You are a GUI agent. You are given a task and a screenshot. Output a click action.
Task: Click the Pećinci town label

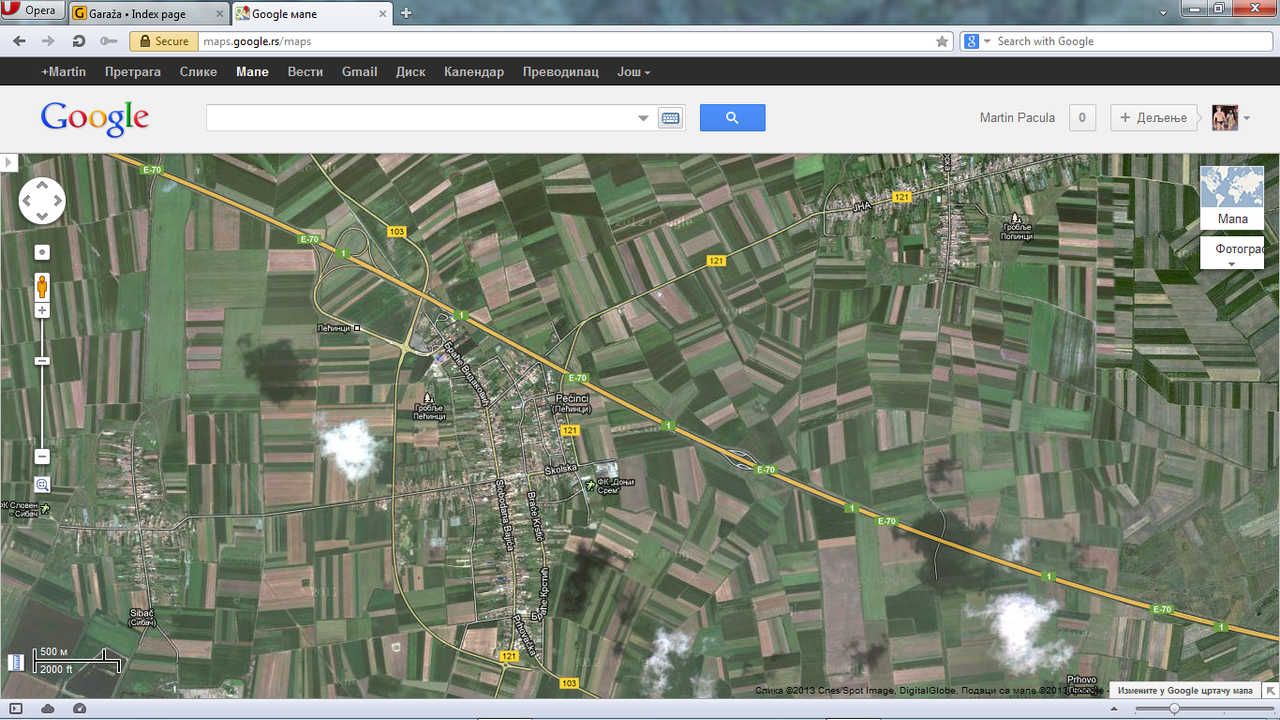tap(572, 398)
